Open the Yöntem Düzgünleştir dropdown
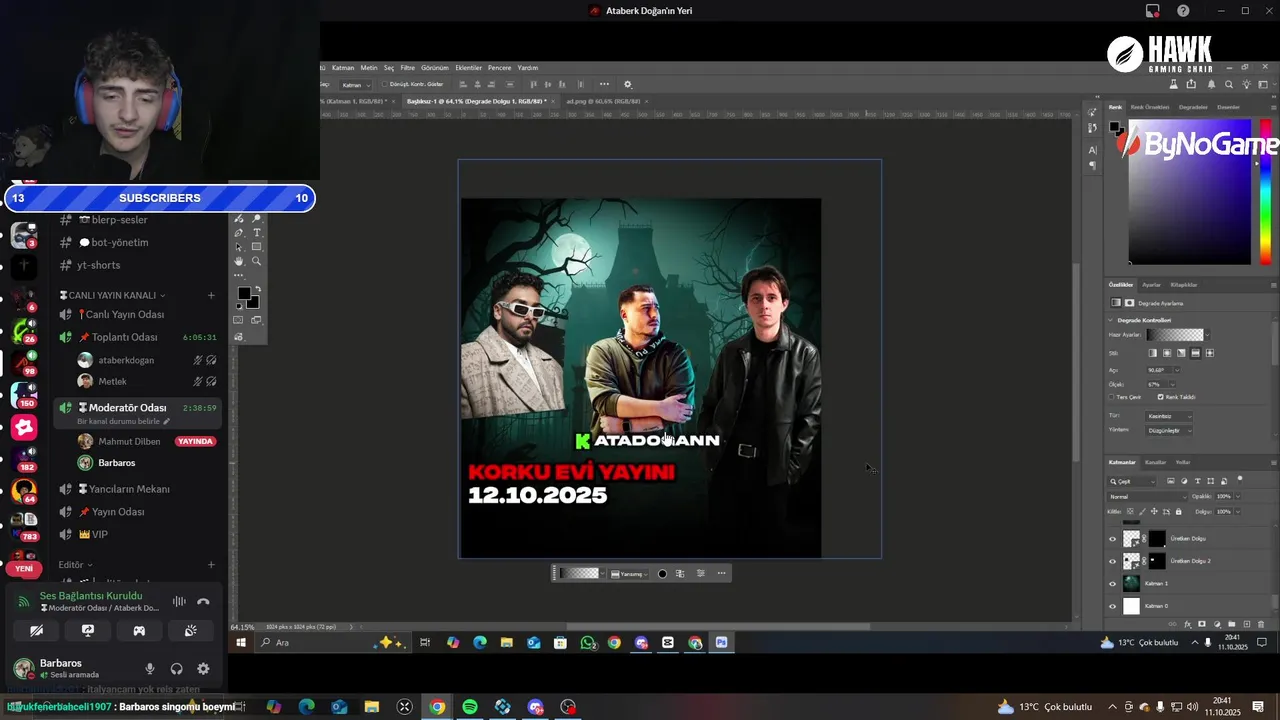Viewport: 1280px width, 720px height. point(1169,431)
